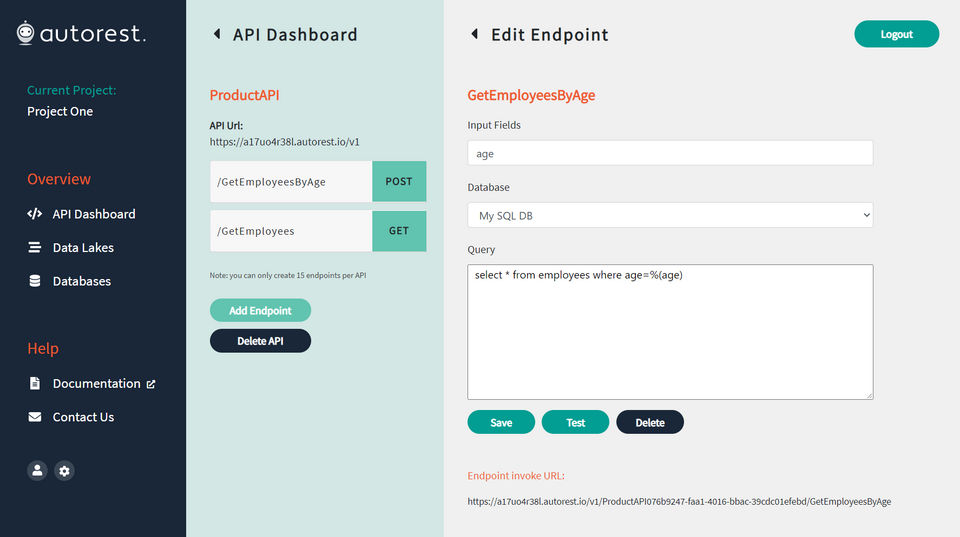Click the autorest robot logo icon

[x=26, y=33]
